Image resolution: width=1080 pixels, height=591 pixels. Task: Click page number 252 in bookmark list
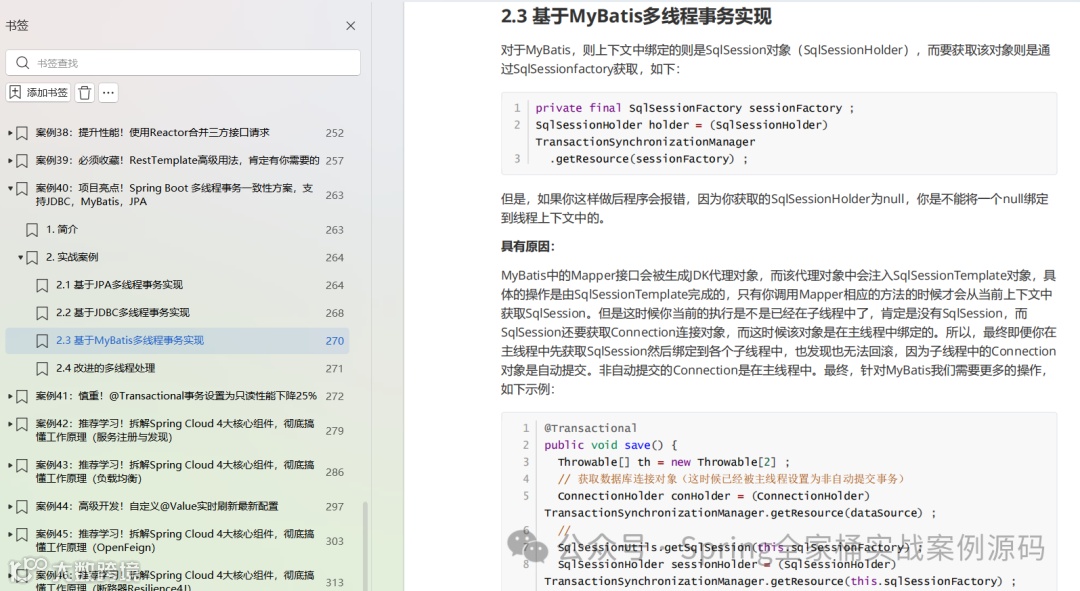coord(335,133)
